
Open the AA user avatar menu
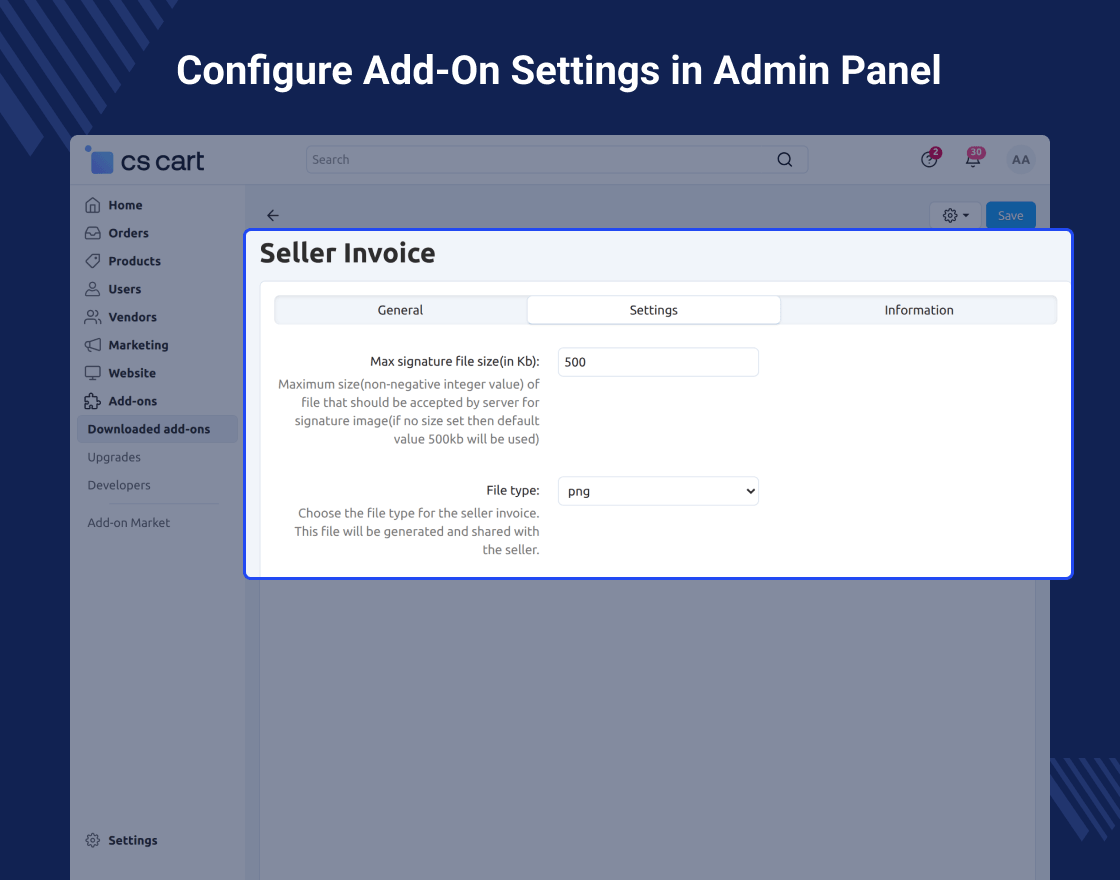[1020, 160]
